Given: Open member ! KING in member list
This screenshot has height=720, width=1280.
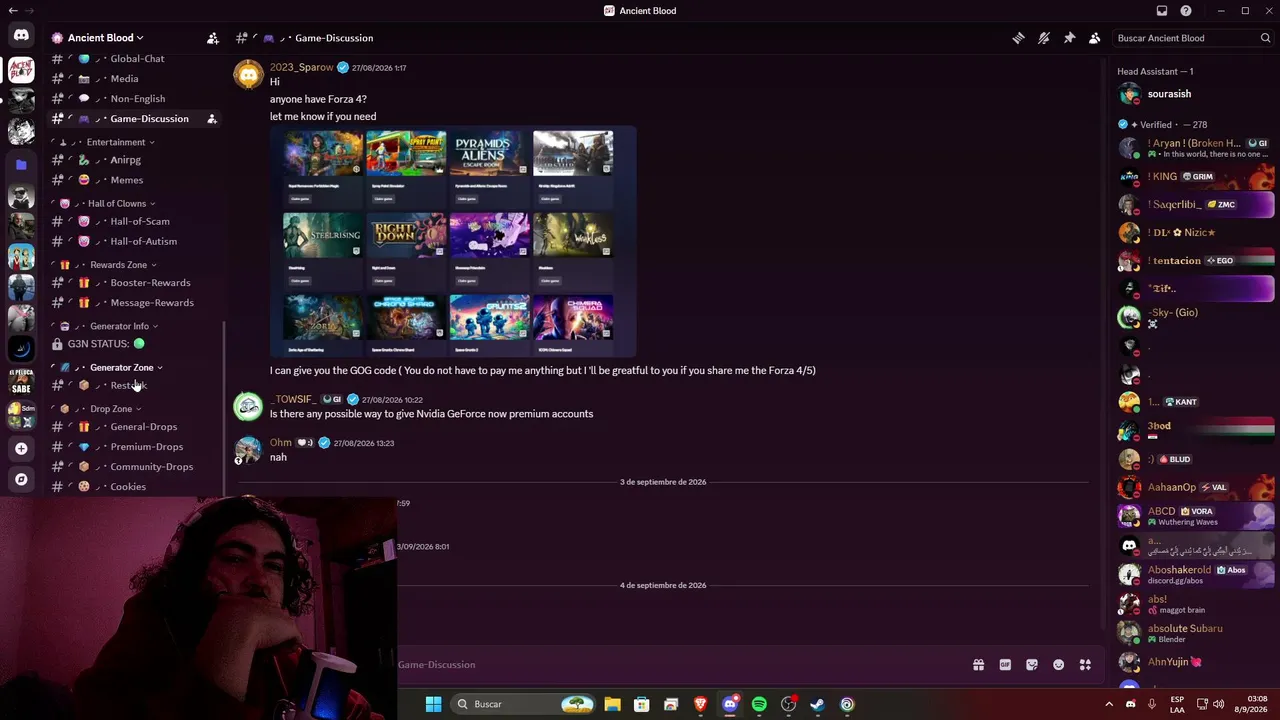Looking at the screenshot, I should [1196, 177].
